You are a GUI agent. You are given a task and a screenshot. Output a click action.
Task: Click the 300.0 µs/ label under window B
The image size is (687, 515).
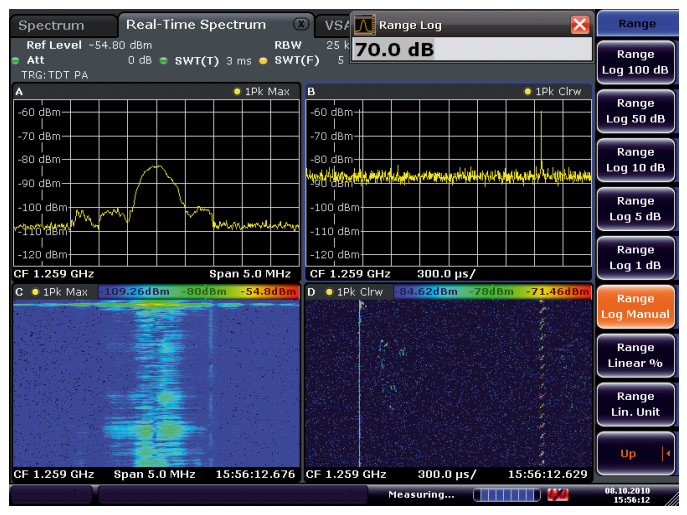click(x=446, y=274)
